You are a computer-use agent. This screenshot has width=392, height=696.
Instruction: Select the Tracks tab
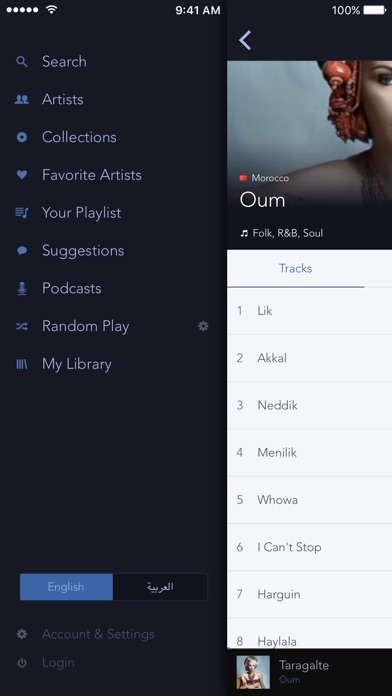coord(296,269)
